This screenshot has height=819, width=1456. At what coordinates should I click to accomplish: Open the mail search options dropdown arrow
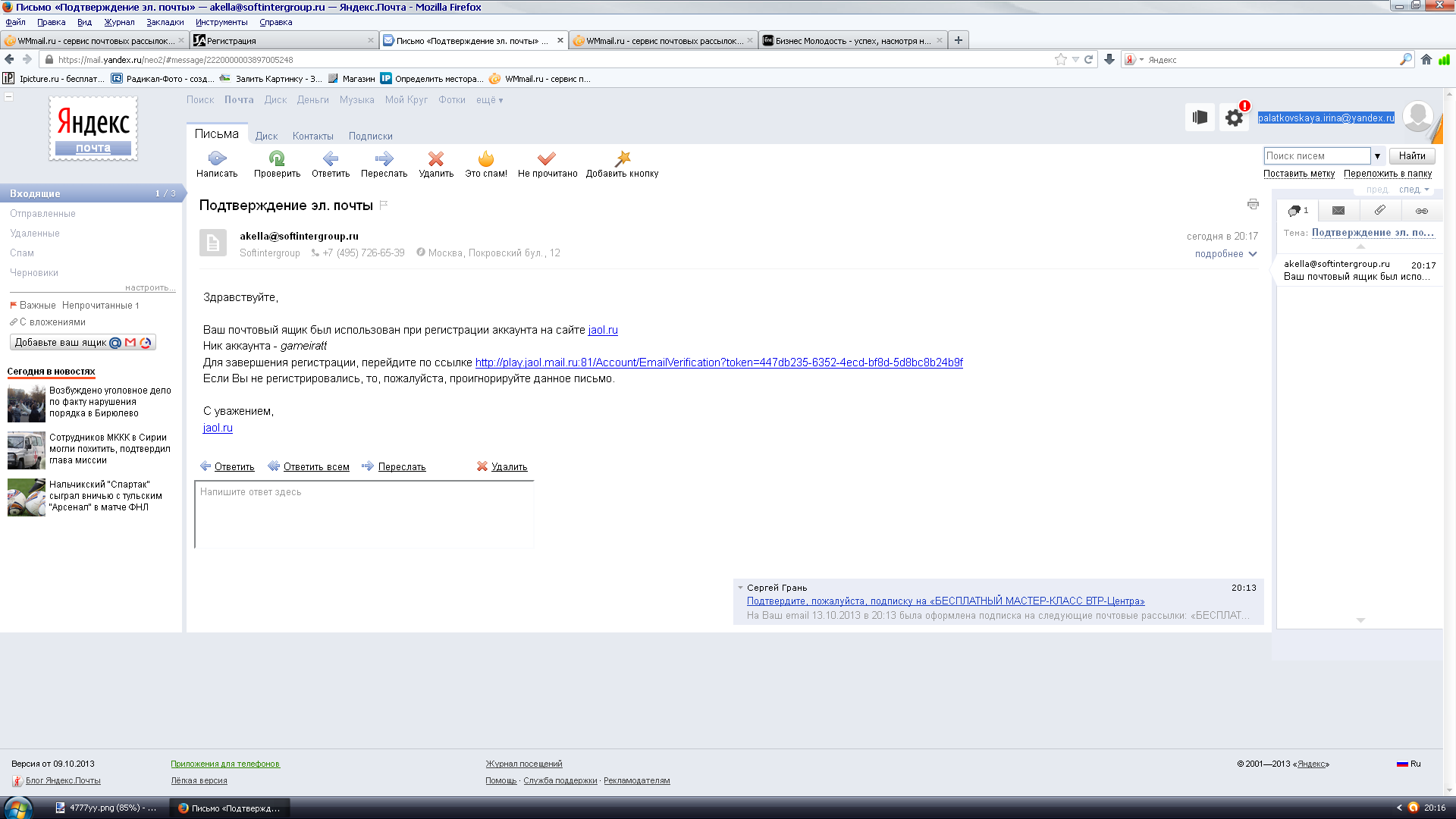(1377, 156)
